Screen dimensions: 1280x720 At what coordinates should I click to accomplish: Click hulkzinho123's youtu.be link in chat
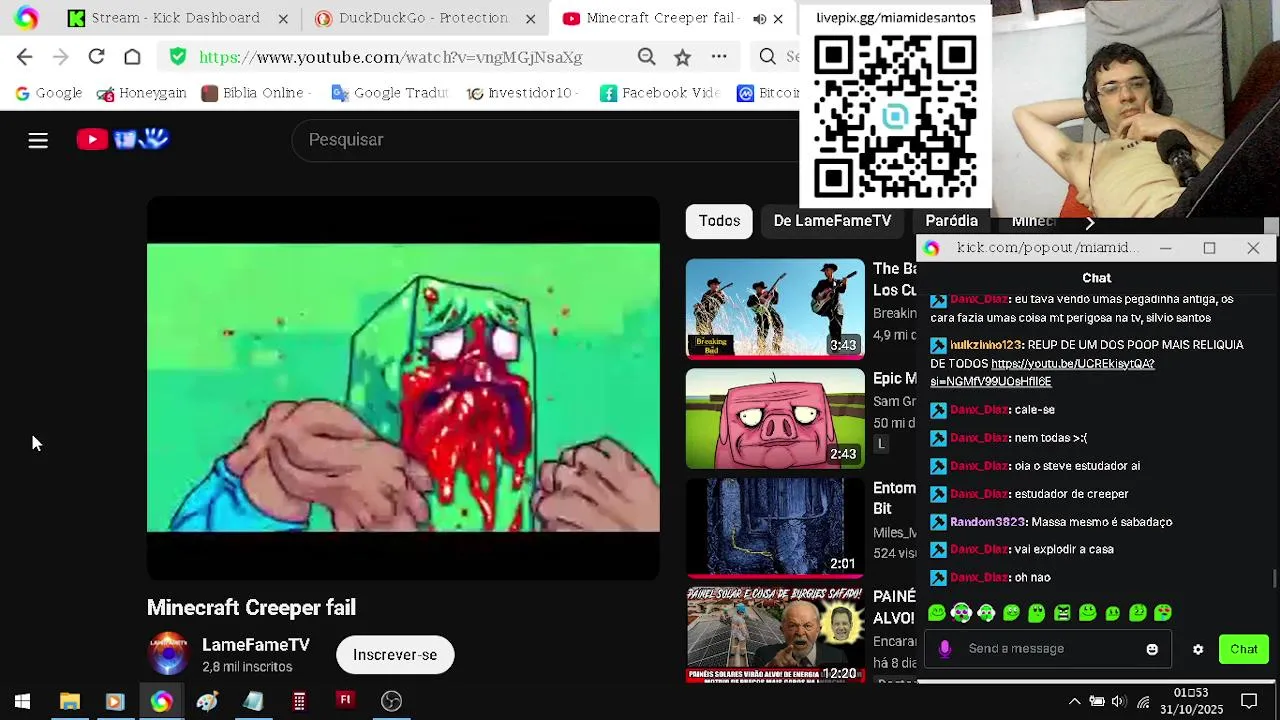[x=1043, y=372]
